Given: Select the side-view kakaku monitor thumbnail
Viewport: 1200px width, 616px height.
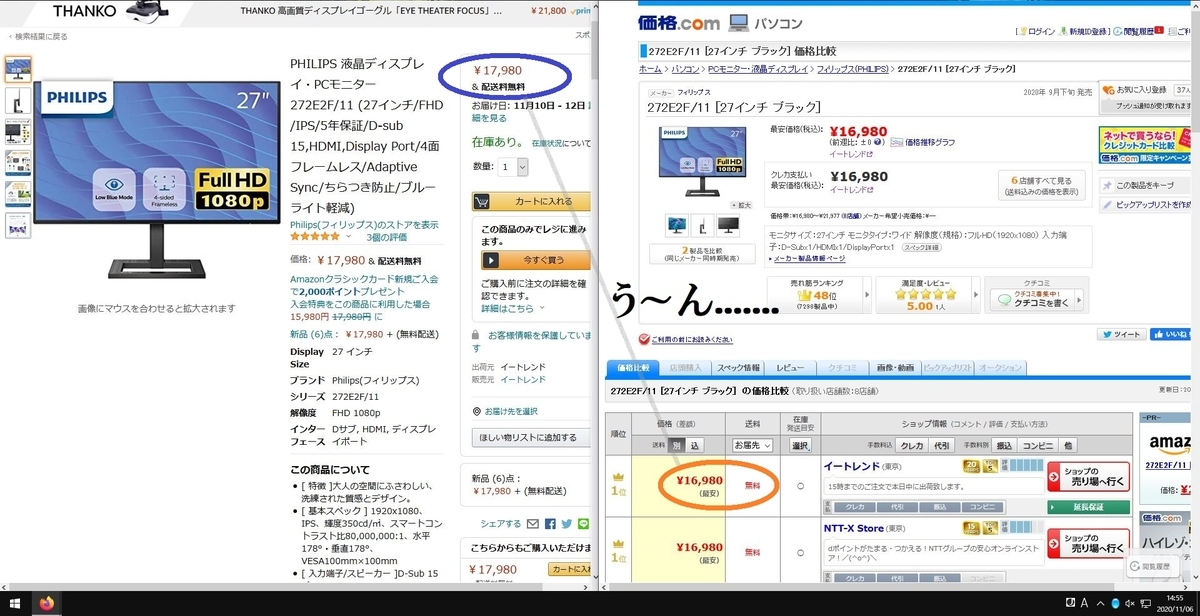Looking at the screenshot, I should [703, 226].
